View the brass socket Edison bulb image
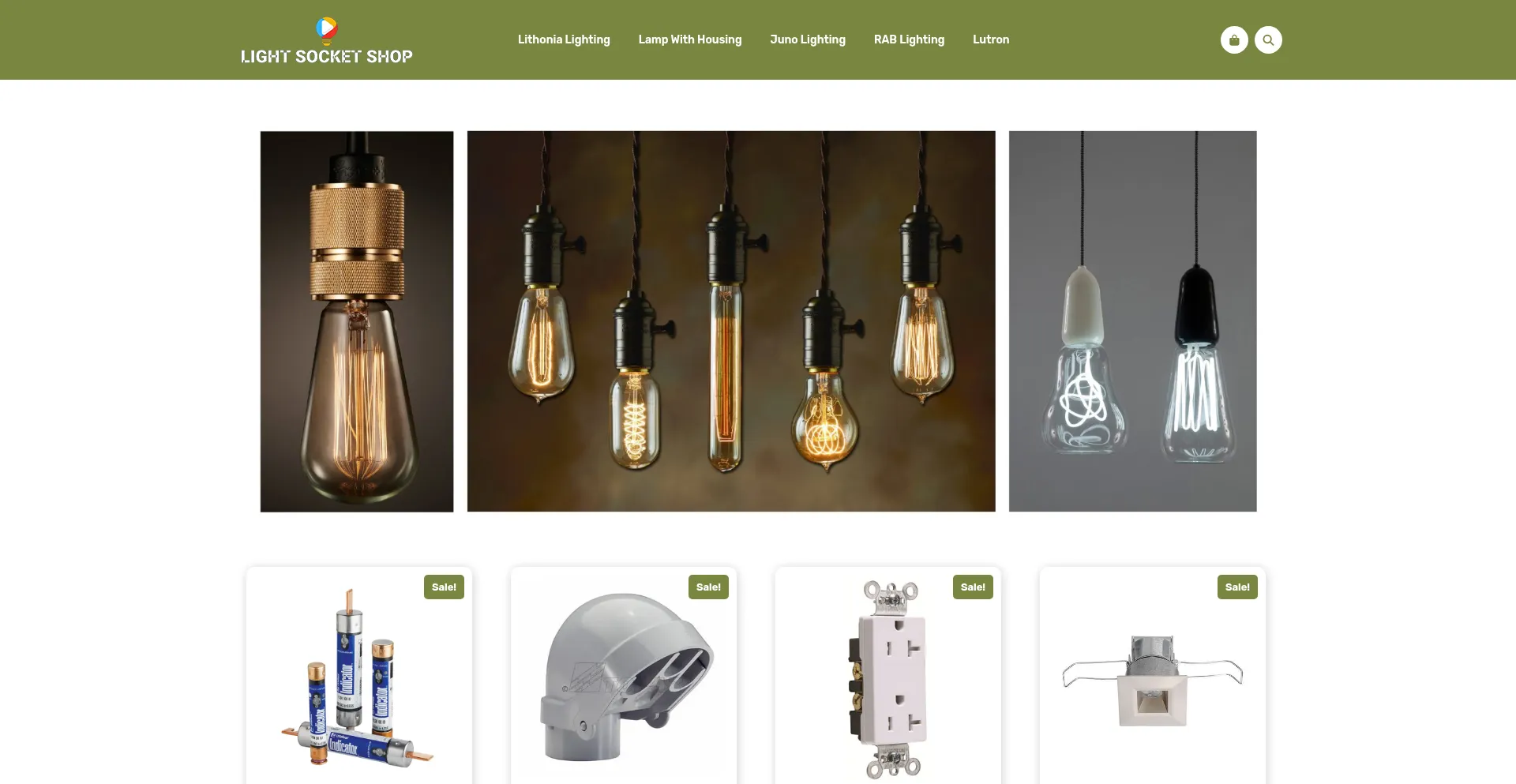 click(357, 321)
